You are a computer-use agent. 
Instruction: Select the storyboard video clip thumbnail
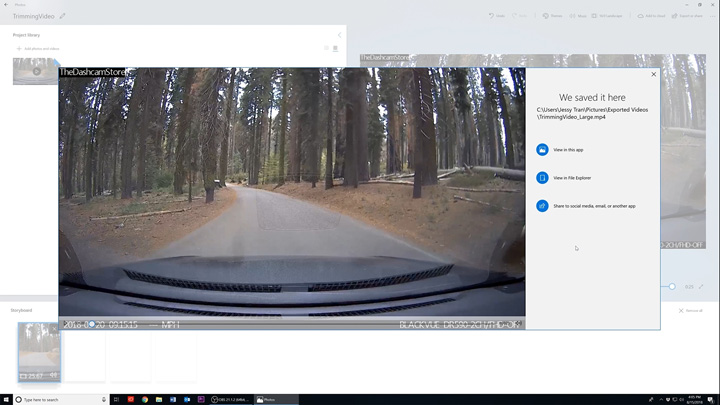pyautogui.click(x=39, y=350)
